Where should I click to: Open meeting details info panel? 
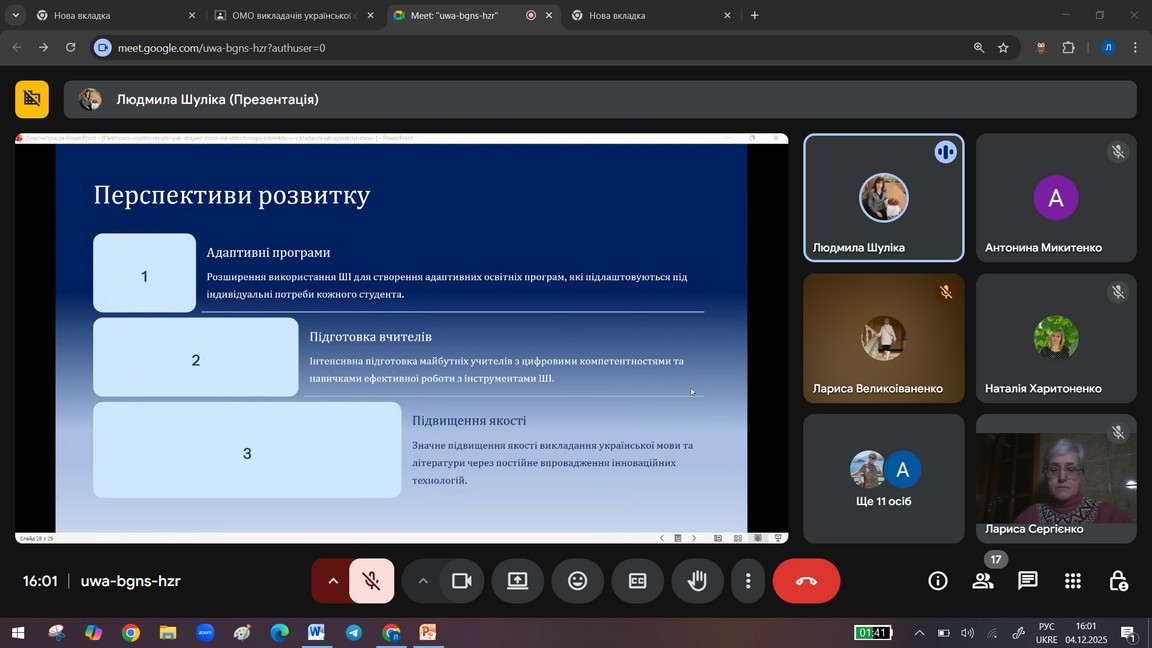pos(937,581)
